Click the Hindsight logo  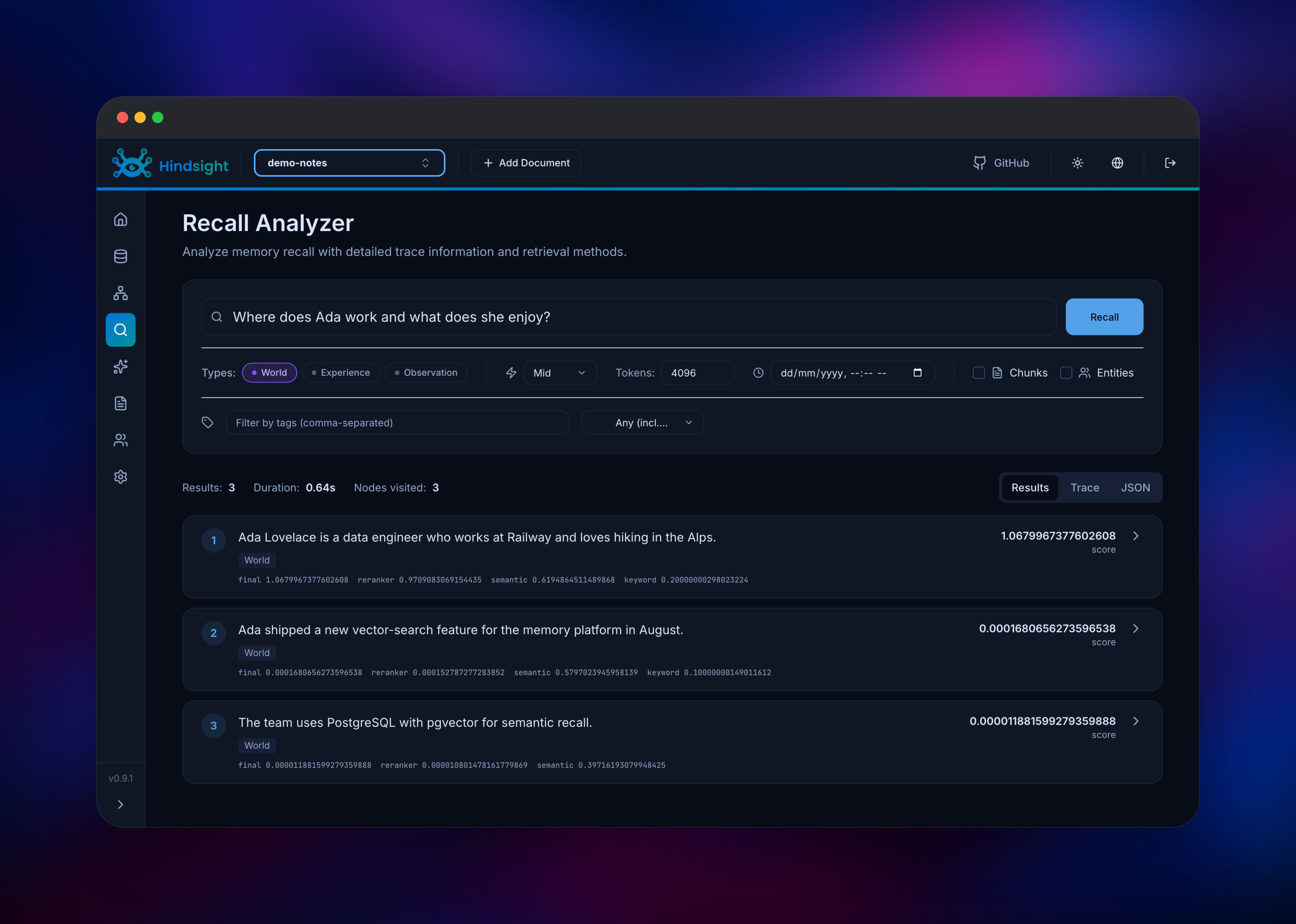click(170, 163)
